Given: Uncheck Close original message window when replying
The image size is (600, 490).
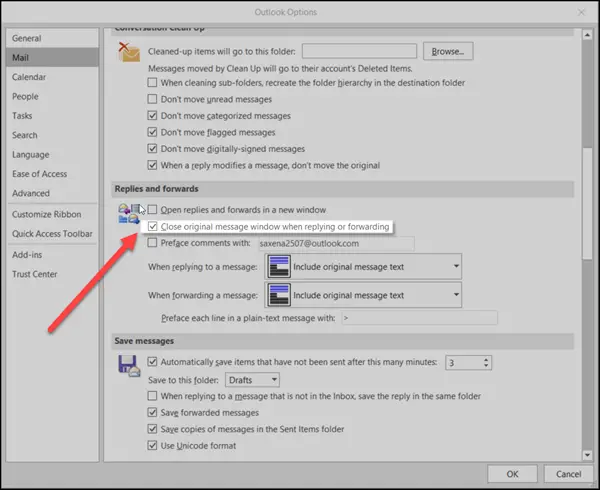Looking at the screenshot, I should 152,226.
